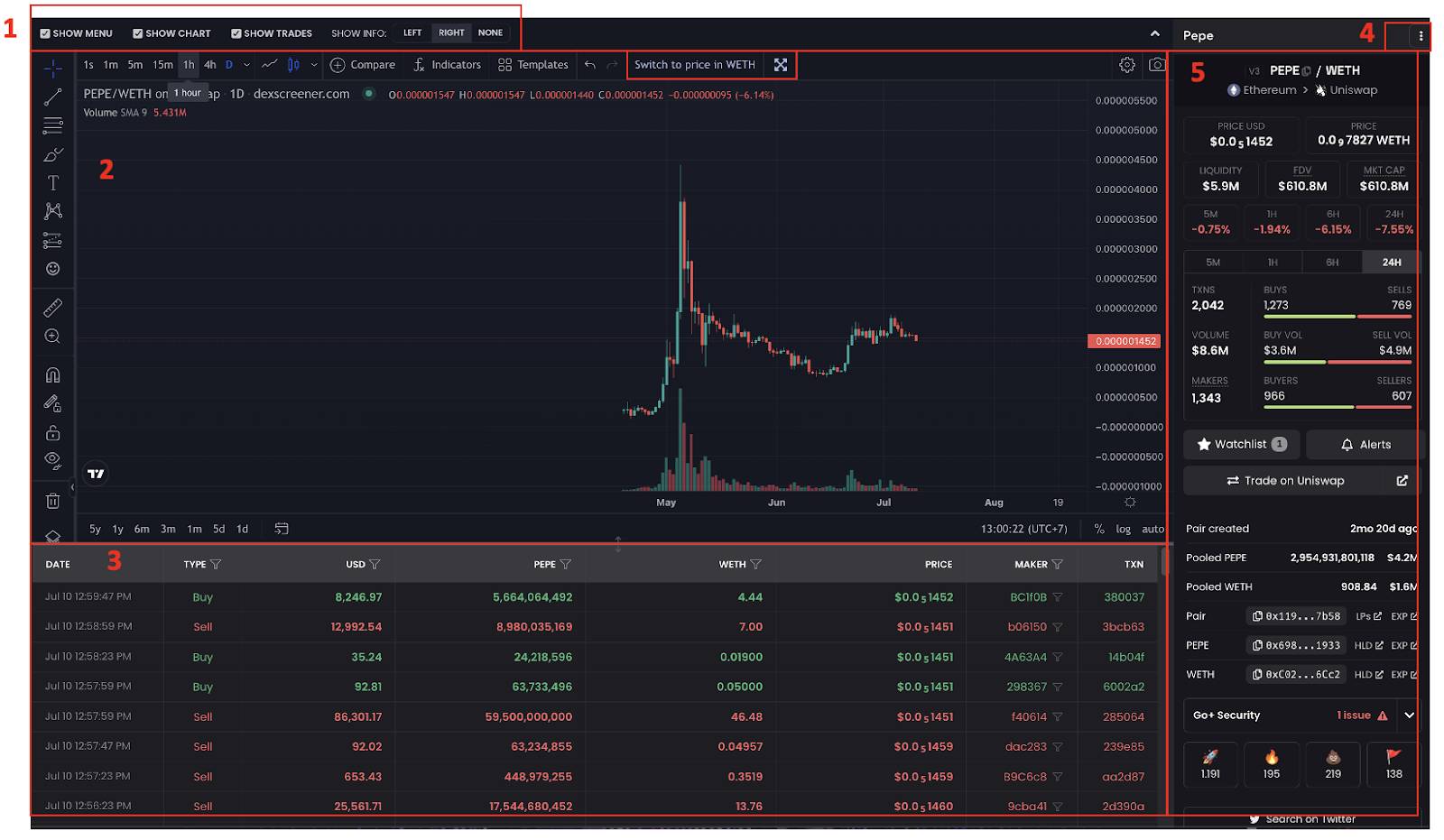The image size is (1444, 840).
Task: Set Show Info to Left
Action: click(x=412, y=32)
